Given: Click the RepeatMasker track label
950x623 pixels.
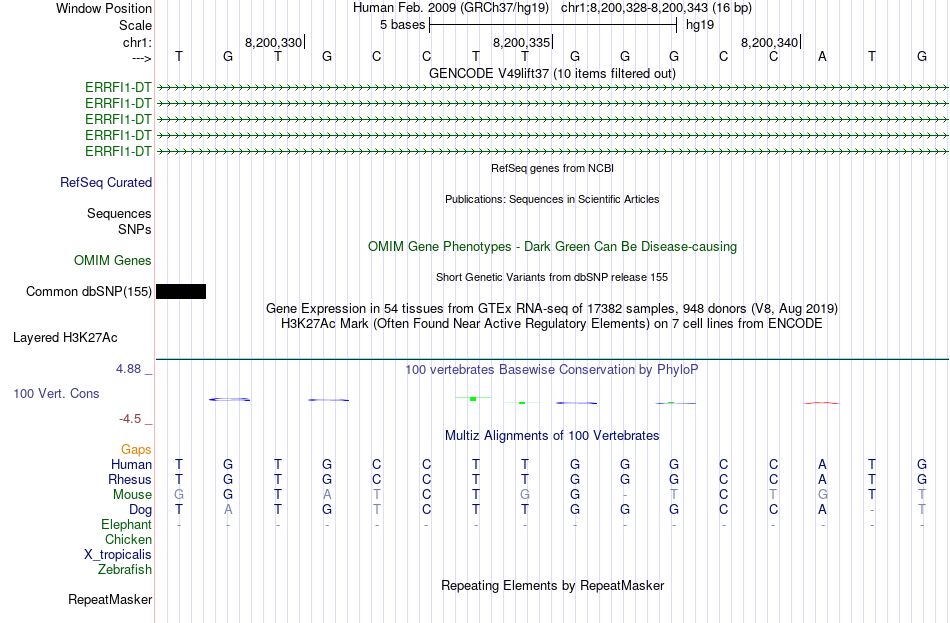Looking at the screenshot, I should [x=110, y=599].
